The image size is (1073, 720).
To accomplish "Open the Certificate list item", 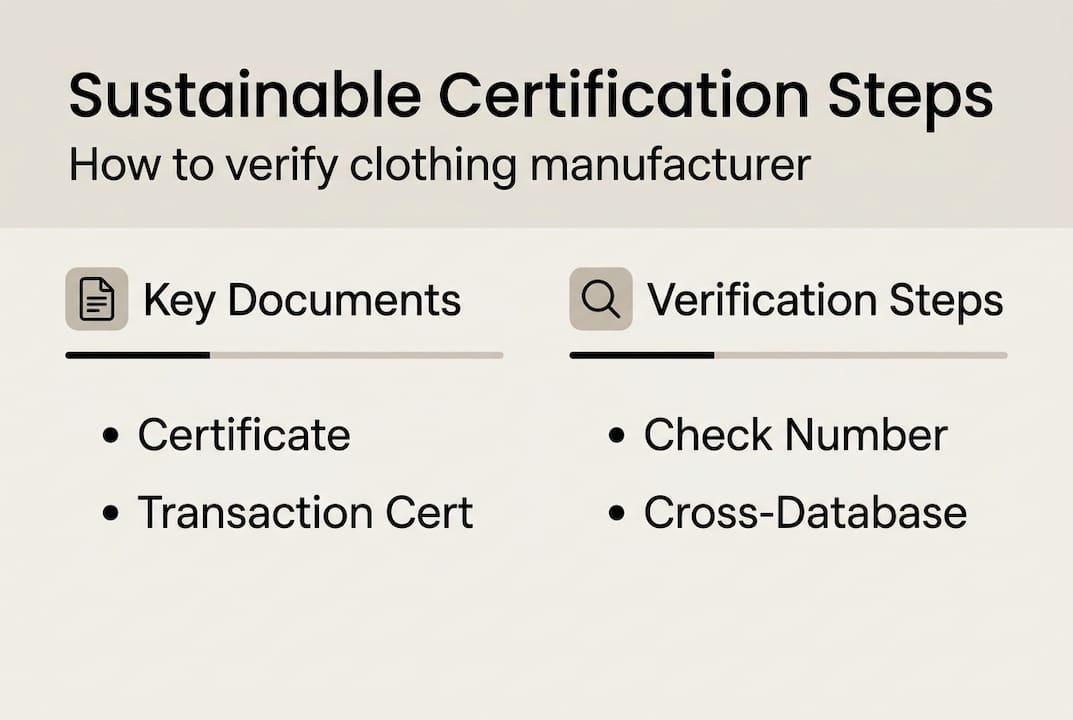I will [244, 435].
